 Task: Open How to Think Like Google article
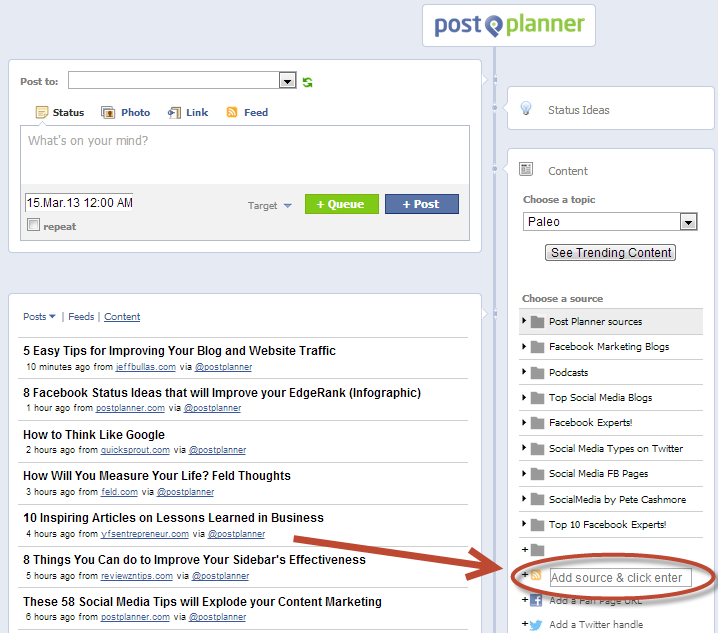pyautogui.click(x=94, y=435)
